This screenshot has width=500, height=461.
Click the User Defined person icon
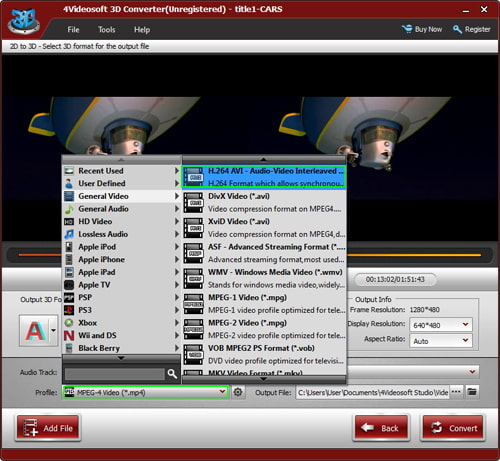pos(69,183)
